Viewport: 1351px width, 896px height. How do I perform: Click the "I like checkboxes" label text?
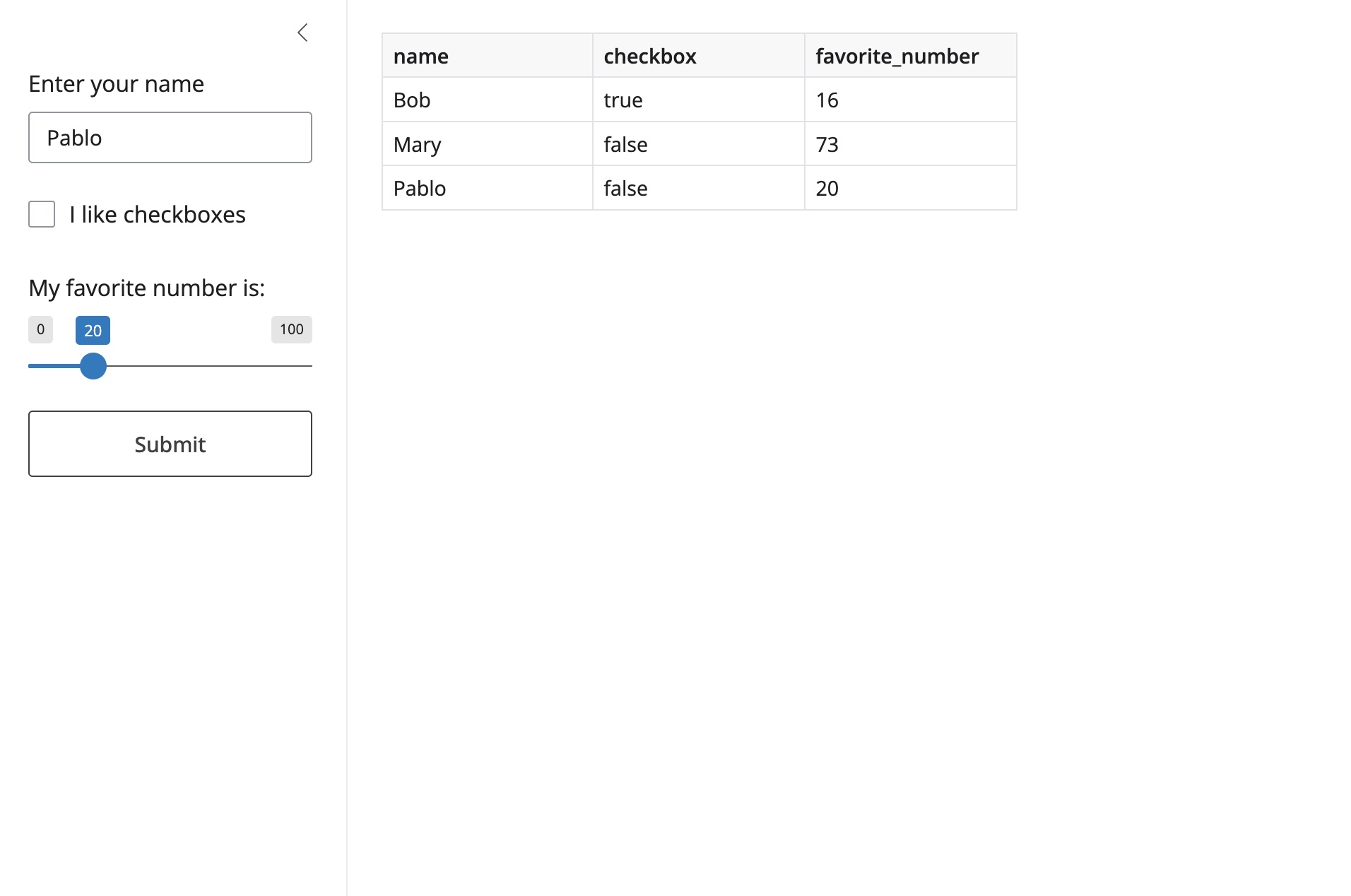(x=157, y=215)
